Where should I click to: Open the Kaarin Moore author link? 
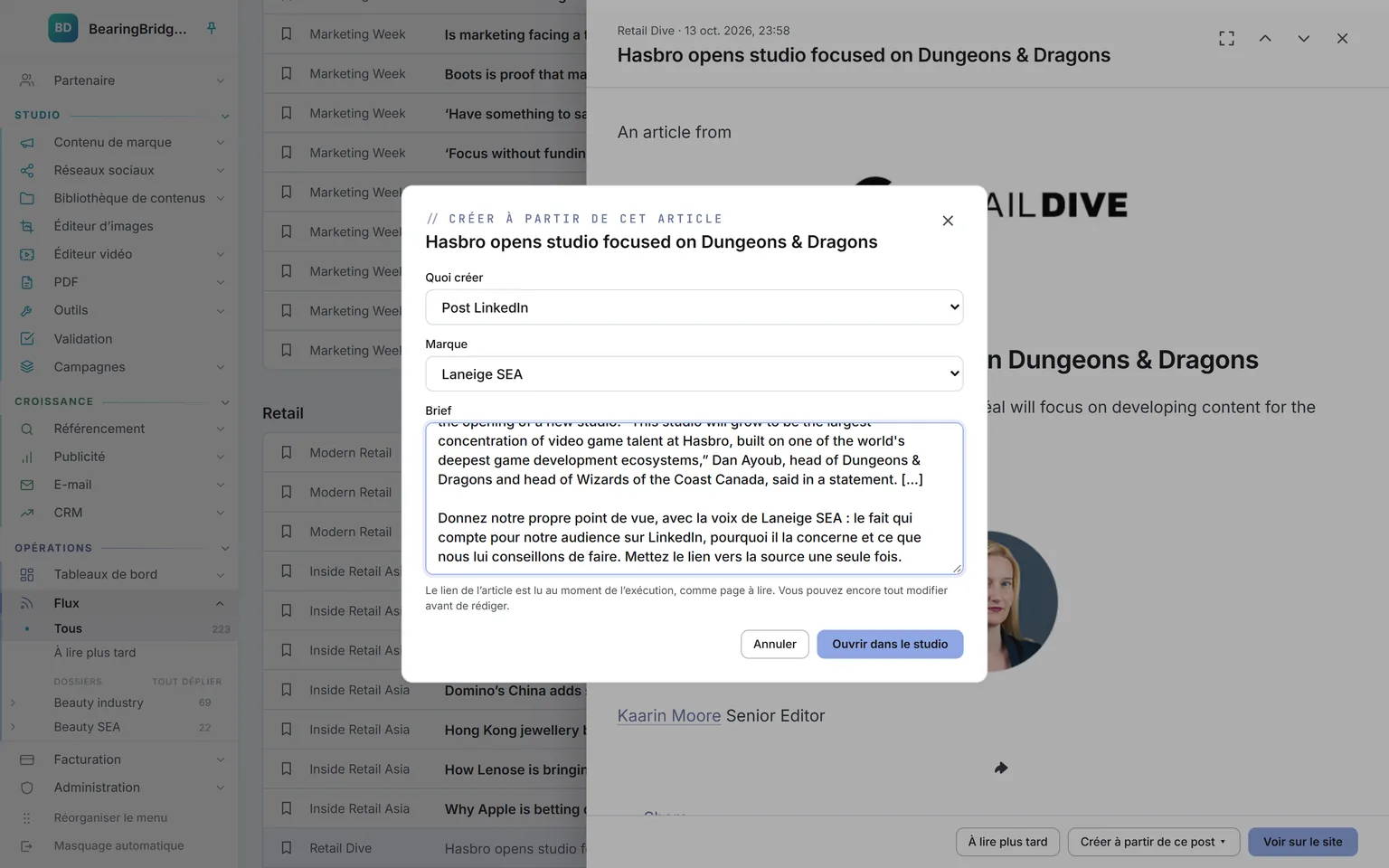[669, 715]
